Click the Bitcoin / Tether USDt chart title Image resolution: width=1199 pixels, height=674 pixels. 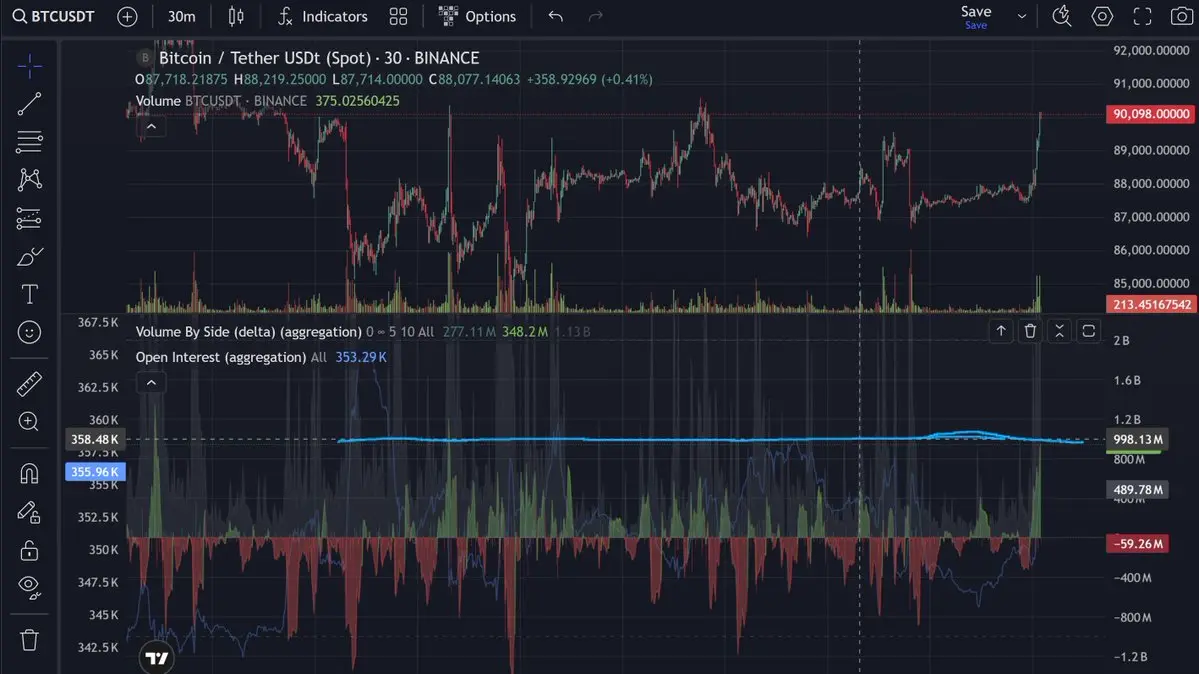pyautogui.click(x=319, y=58)
